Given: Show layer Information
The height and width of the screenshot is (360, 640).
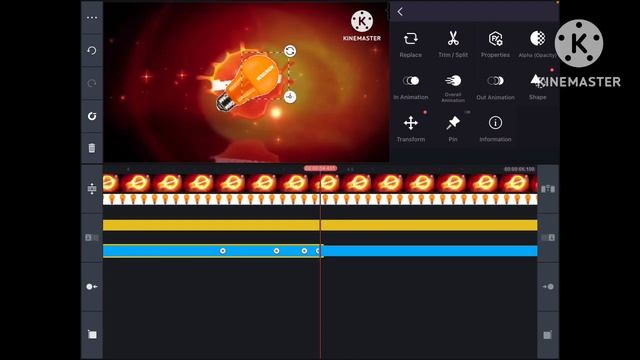Looking at the screenshot, I should click(495, 129).
